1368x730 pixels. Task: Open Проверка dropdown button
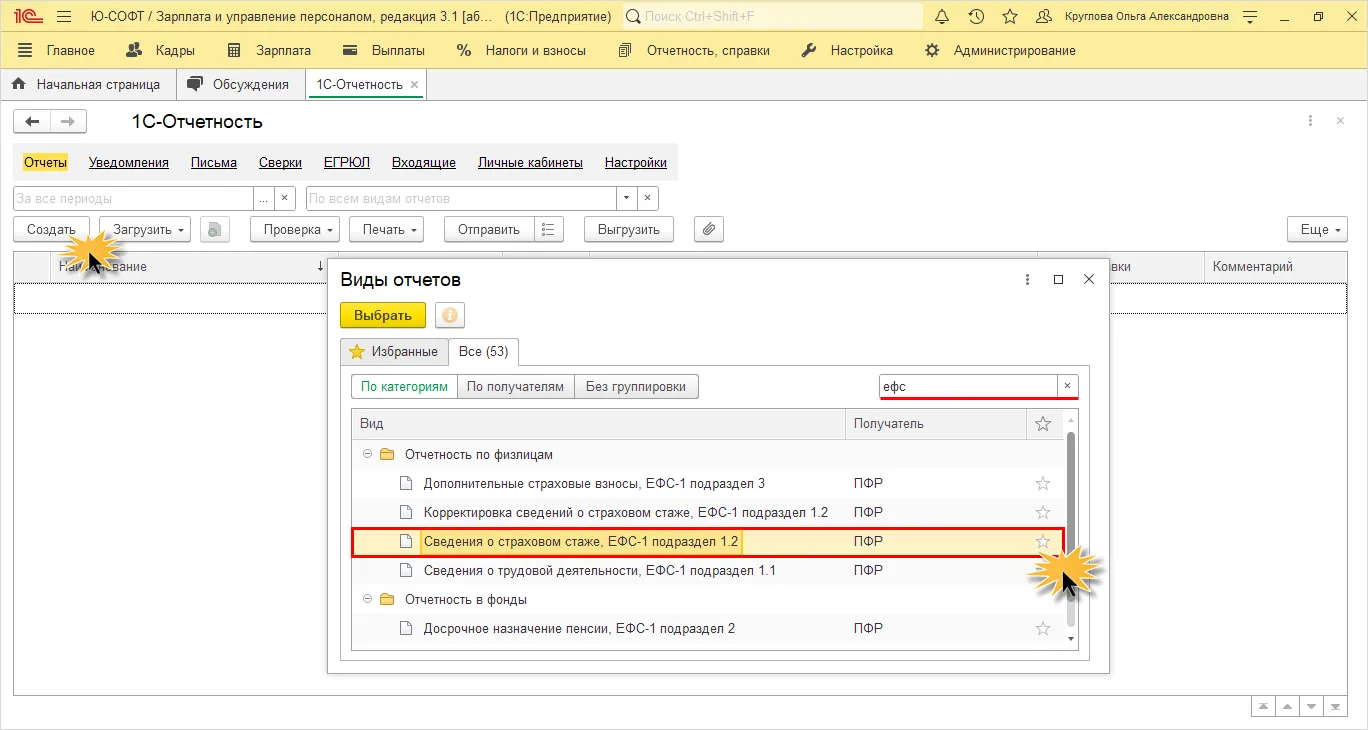tap(295, 229)
